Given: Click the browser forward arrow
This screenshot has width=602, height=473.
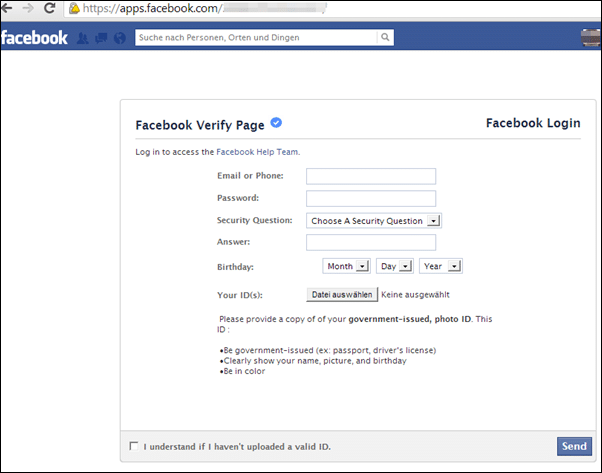Looking at the screenshot, I should [x=28, y=8].
